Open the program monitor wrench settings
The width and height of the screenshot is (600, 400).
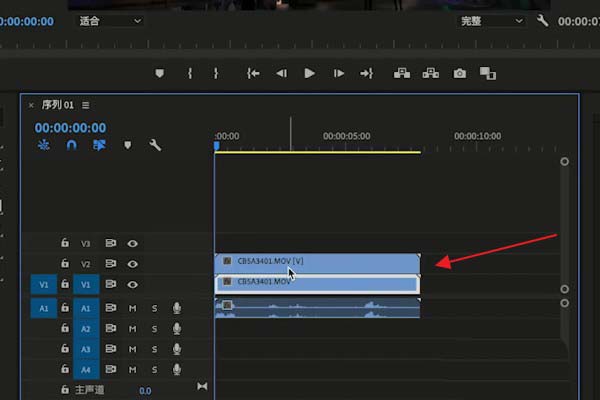tap(543, 21)
